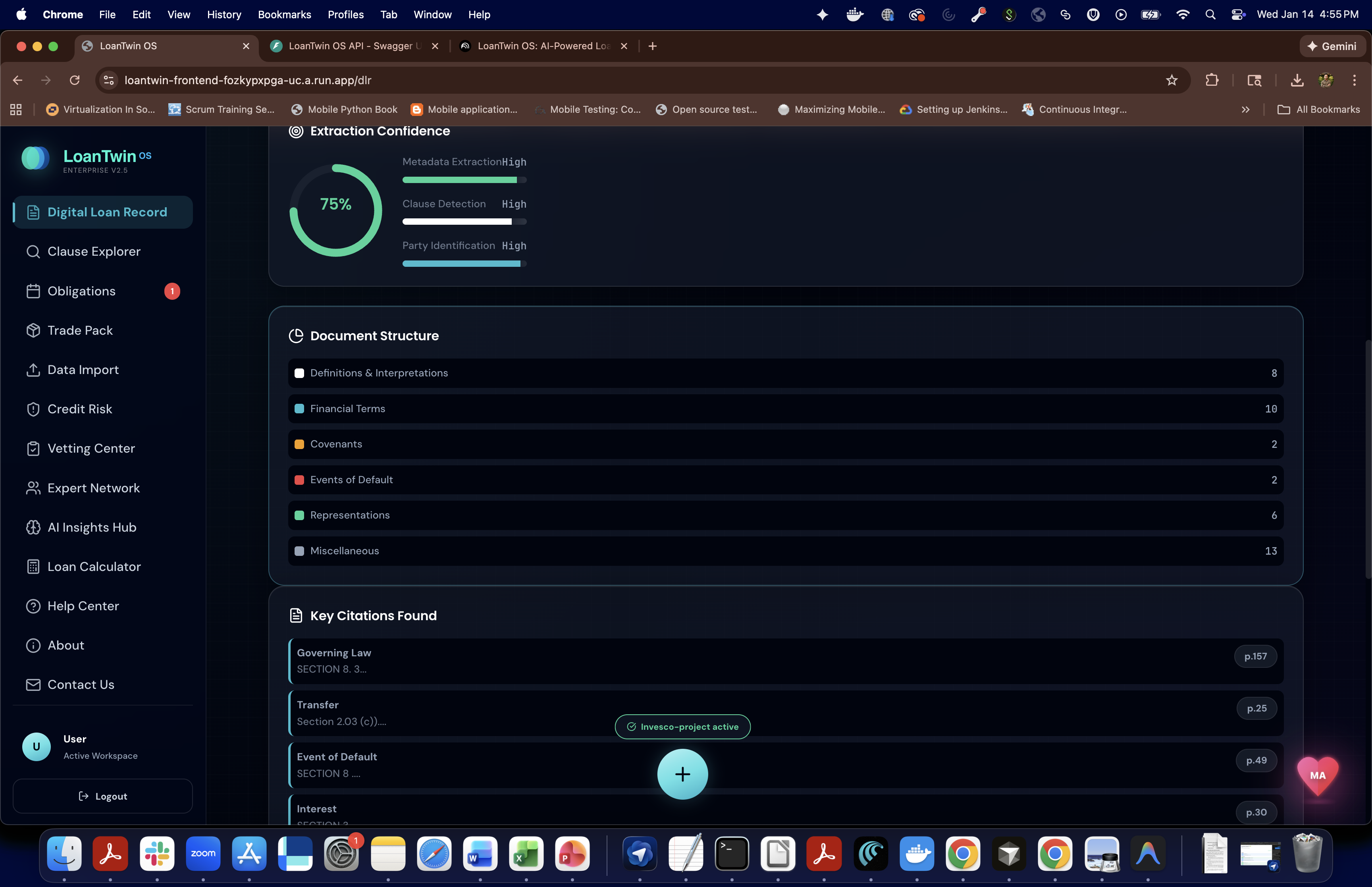This screenshot has width=1372, height=887.
Task: Select Trade Pack box icon
Action: coord(33,331)
